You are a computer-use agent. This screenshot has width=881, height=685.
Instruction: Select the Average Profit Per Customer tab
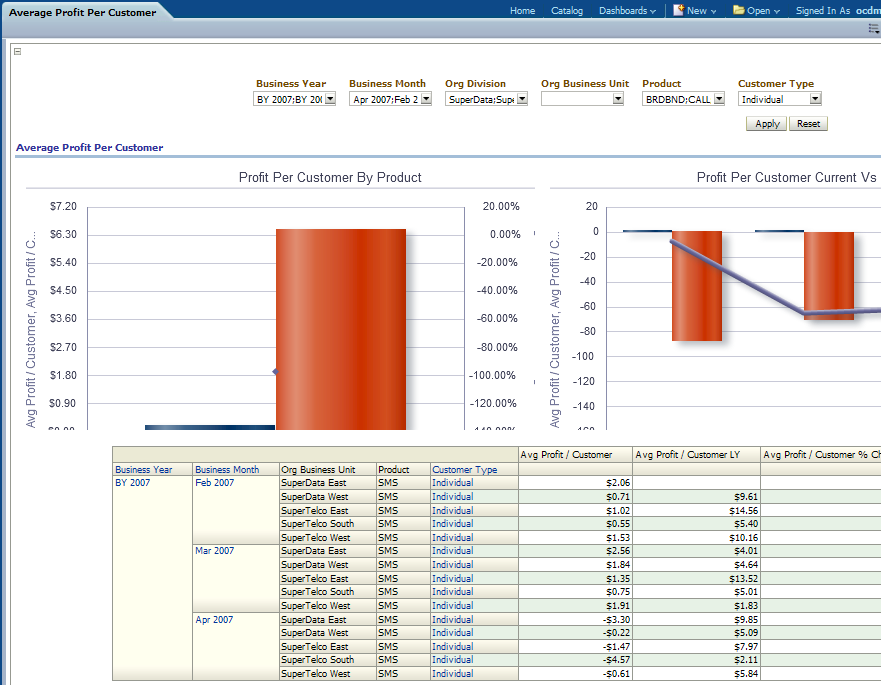pos(82,12)
